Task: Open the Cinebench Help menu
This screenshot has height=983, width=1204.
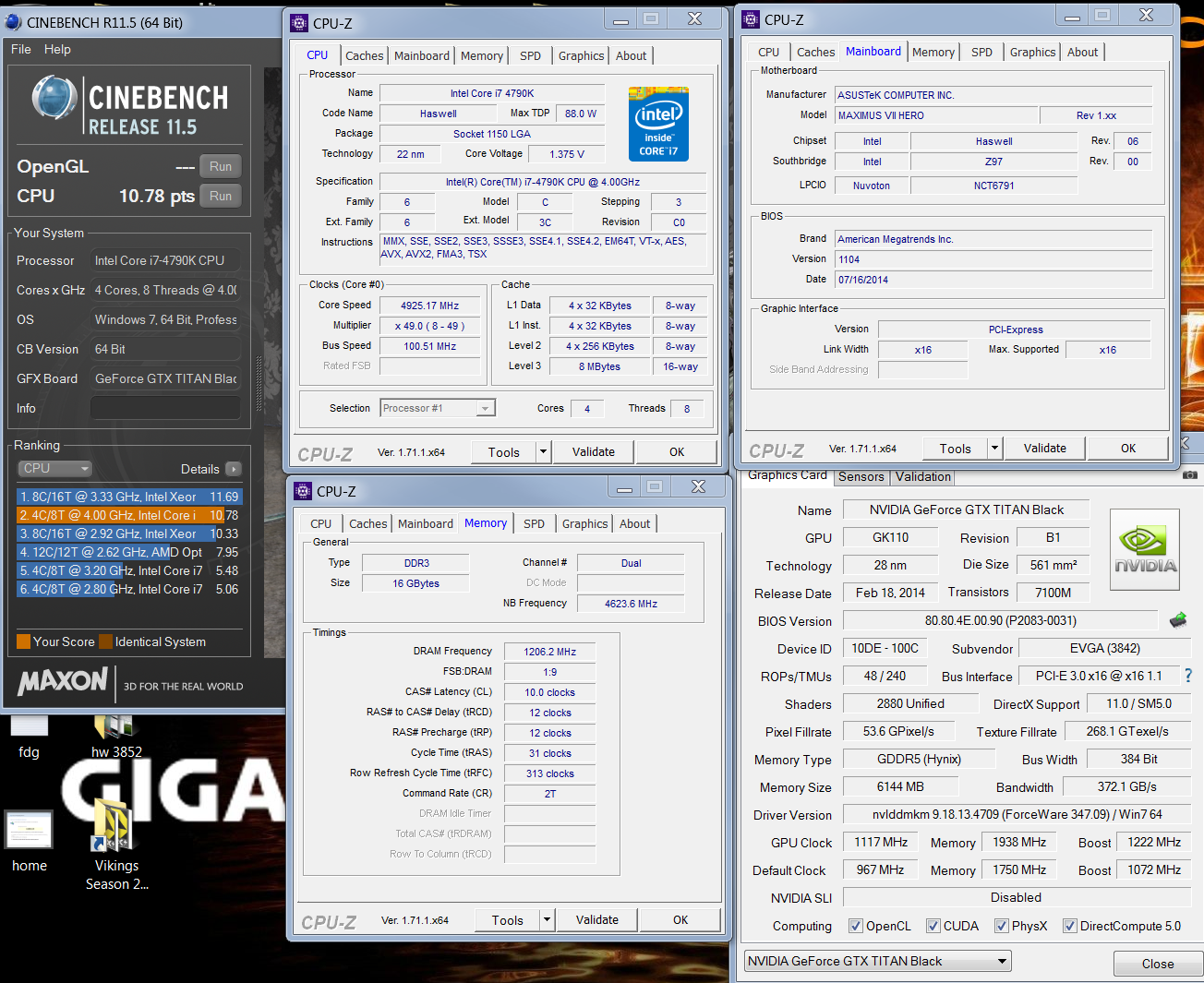Action: 57,49
